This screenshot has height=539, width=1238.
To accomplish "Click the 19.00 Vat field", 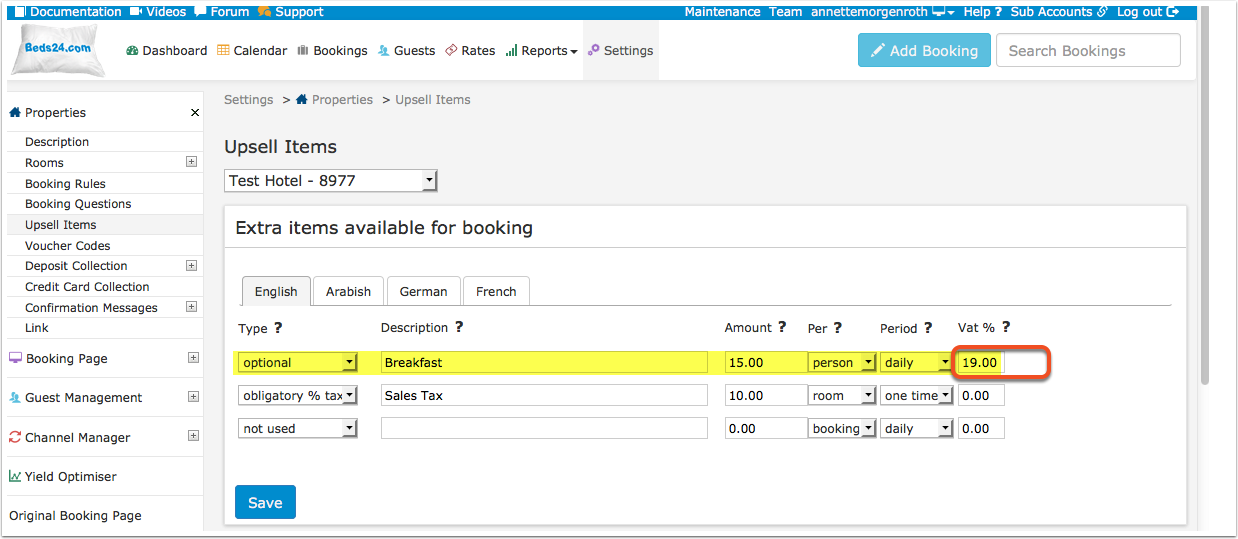I will click(981, 363).
